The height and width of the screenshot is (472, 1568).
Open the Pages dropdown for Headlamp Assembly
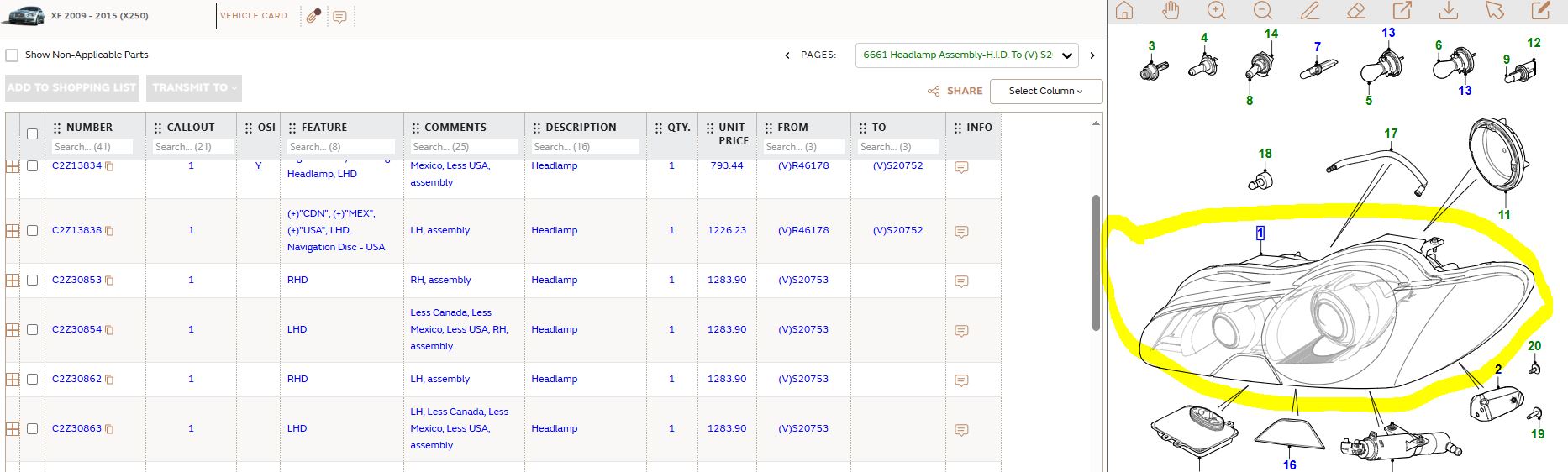point(966,55)
